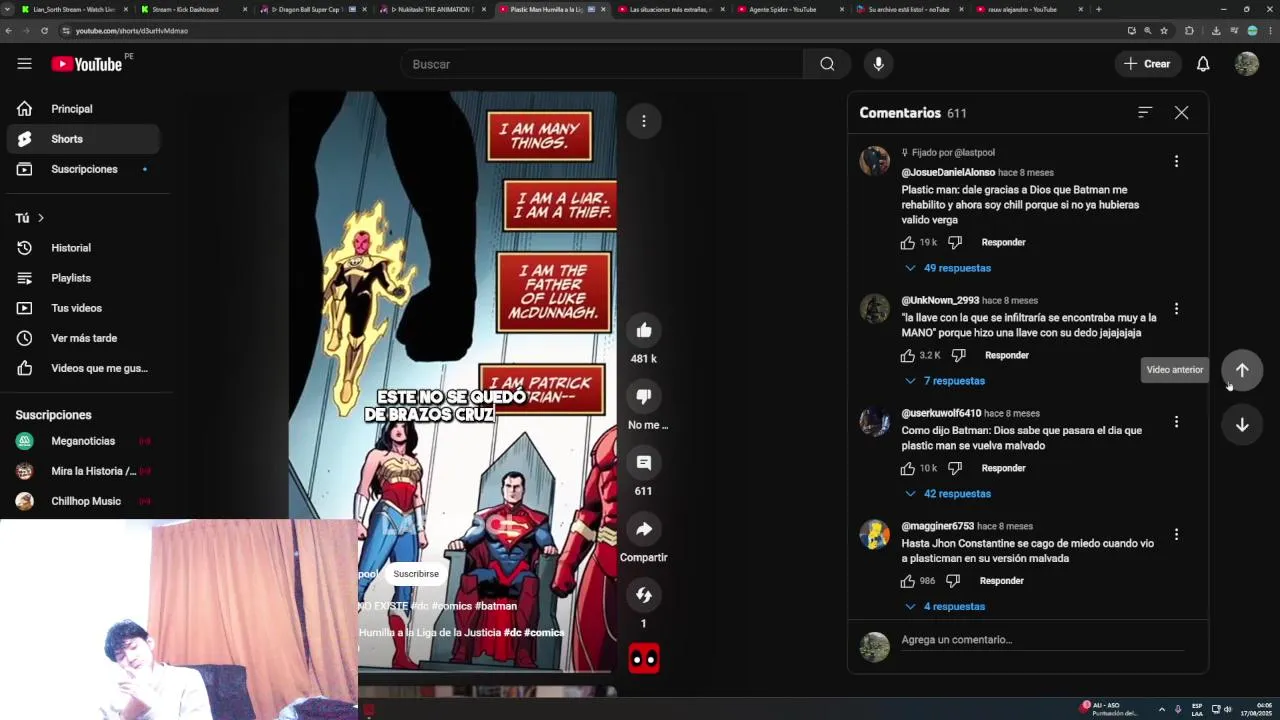Expand the 4 respuestas thread

(944, 607)
